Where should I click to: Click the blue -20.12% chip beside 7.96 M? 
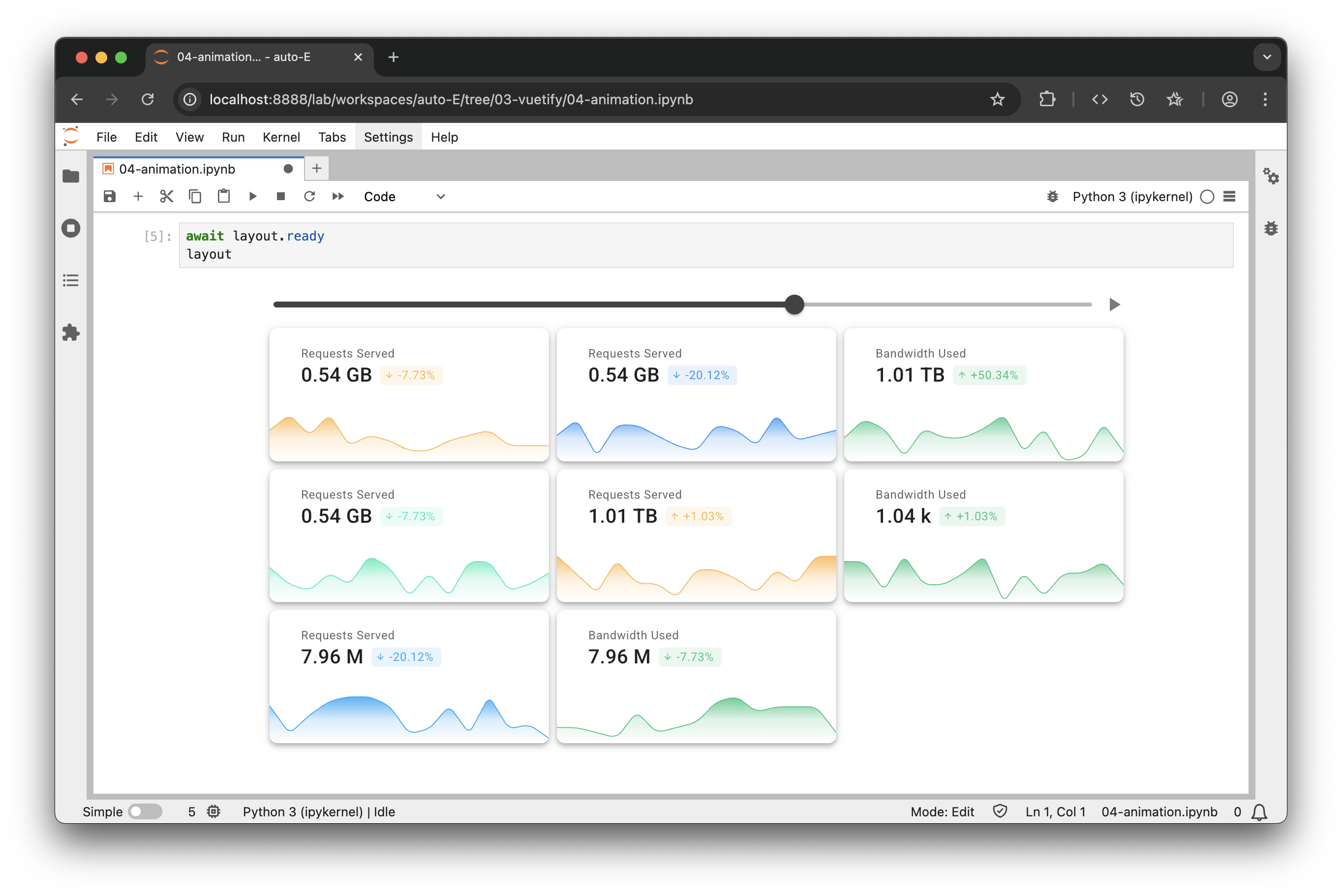[405, 657]
